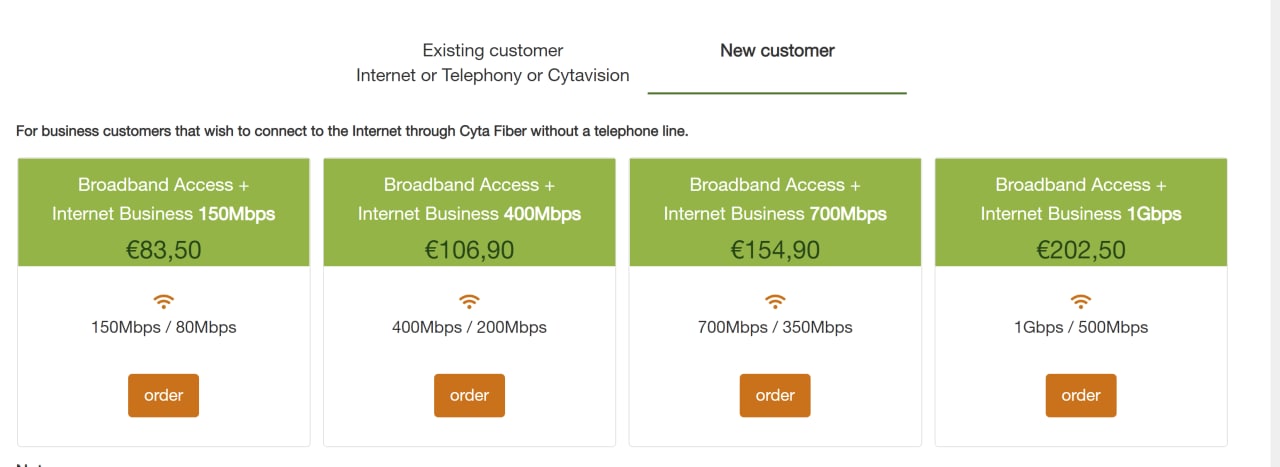The width and height of the screenshot is (1280, 467).
Task: Click the €202,50 price
Action: click(x=1081, y=250)
